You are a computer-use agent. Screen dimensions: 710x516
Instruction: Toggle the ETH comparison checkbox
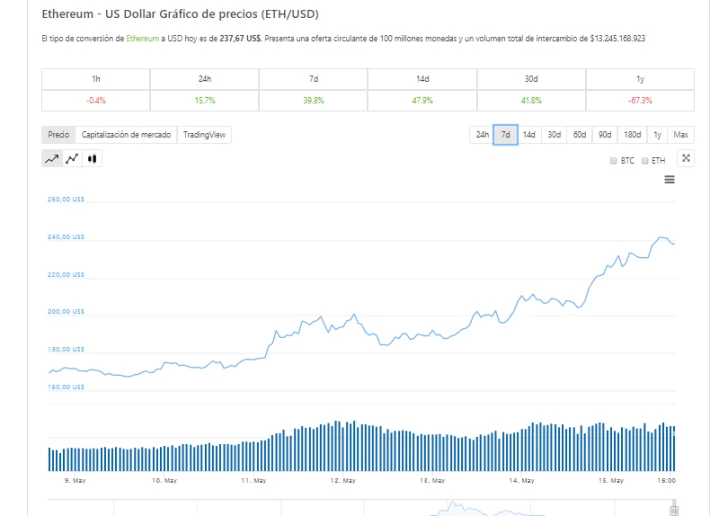(645, 161)
